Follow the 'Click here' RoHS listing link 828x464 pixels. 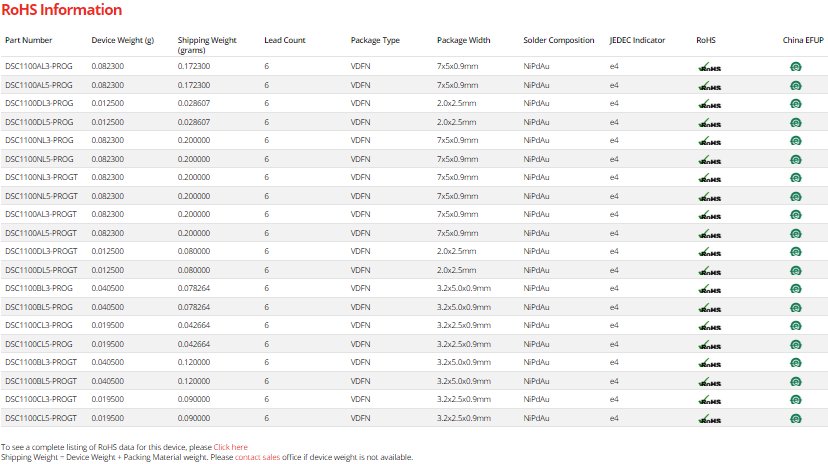(230, 447)
